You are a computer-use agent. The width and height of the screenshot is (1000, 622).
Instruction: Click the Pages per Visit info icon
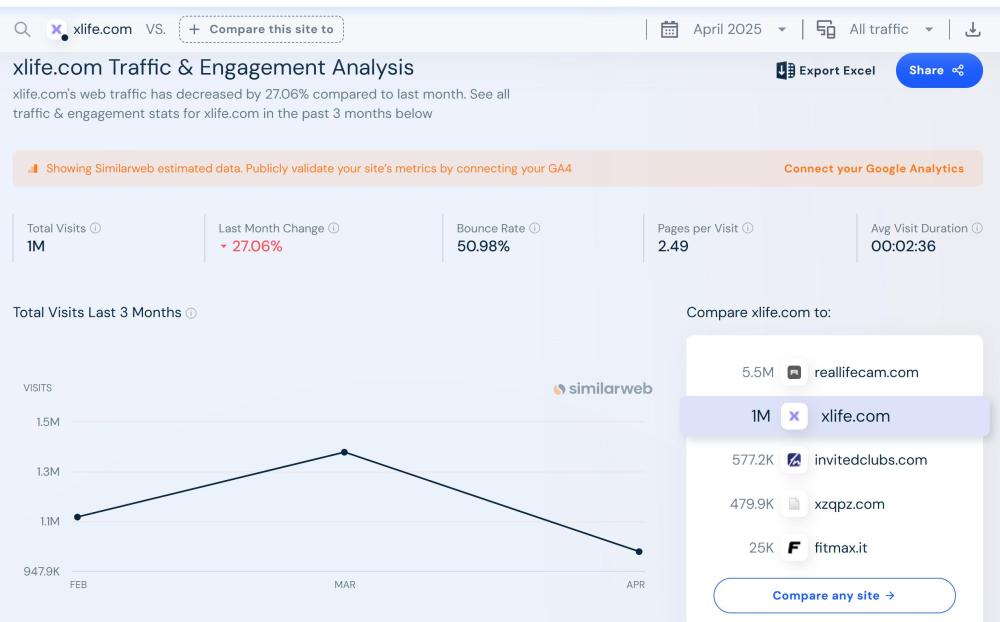click(748, 228)
